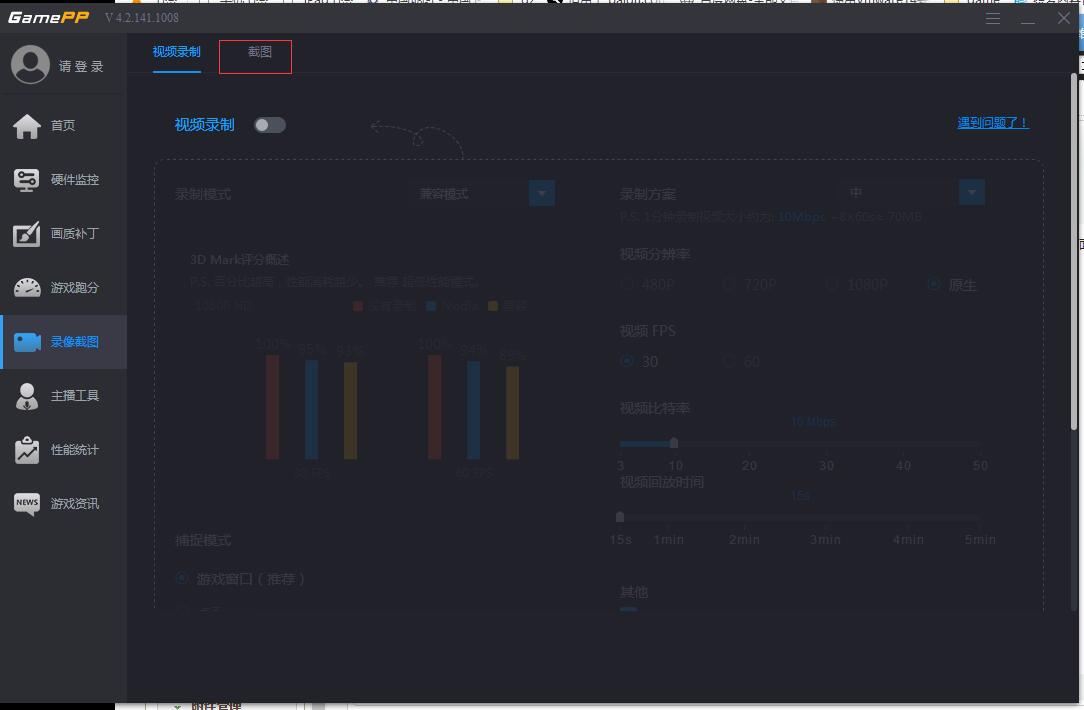Open the 游戏跑分 benchmark section
This screenshot has width=1084, height=710.
pyautogui.click(x=63, y=288)
